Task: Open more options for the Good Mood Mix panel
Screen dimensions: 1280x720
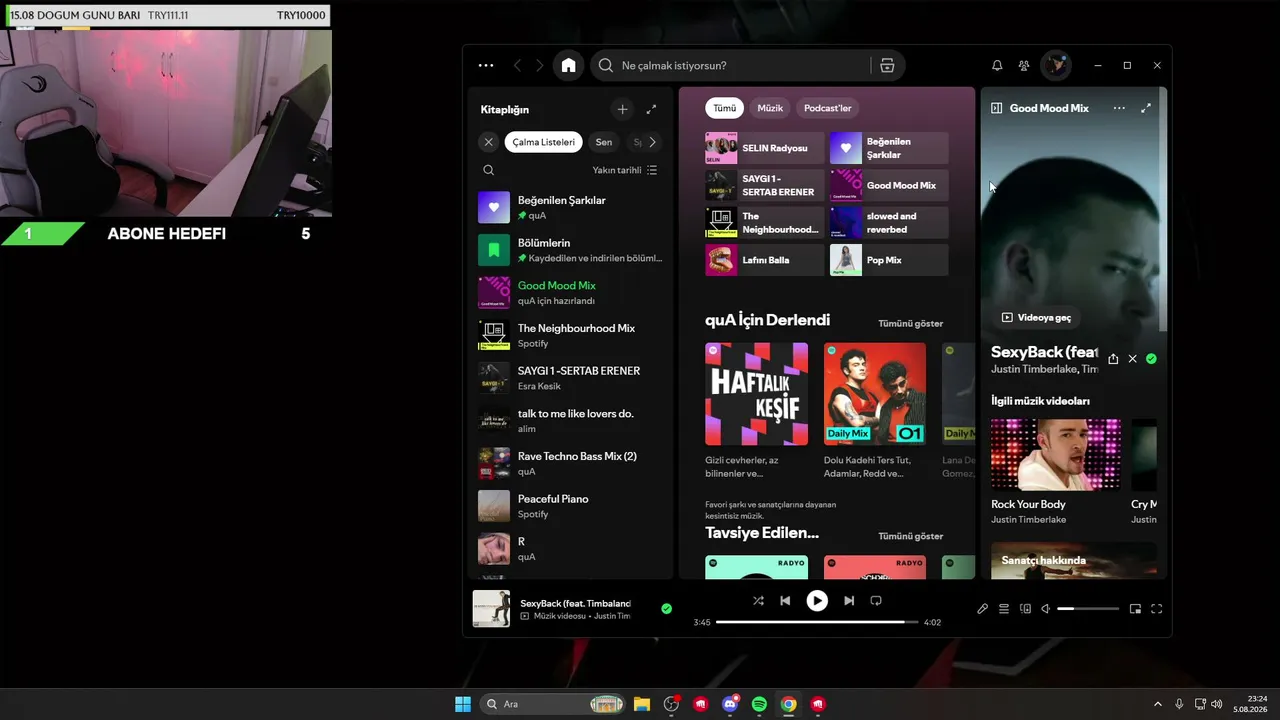Action: (x=1119, y=108)
